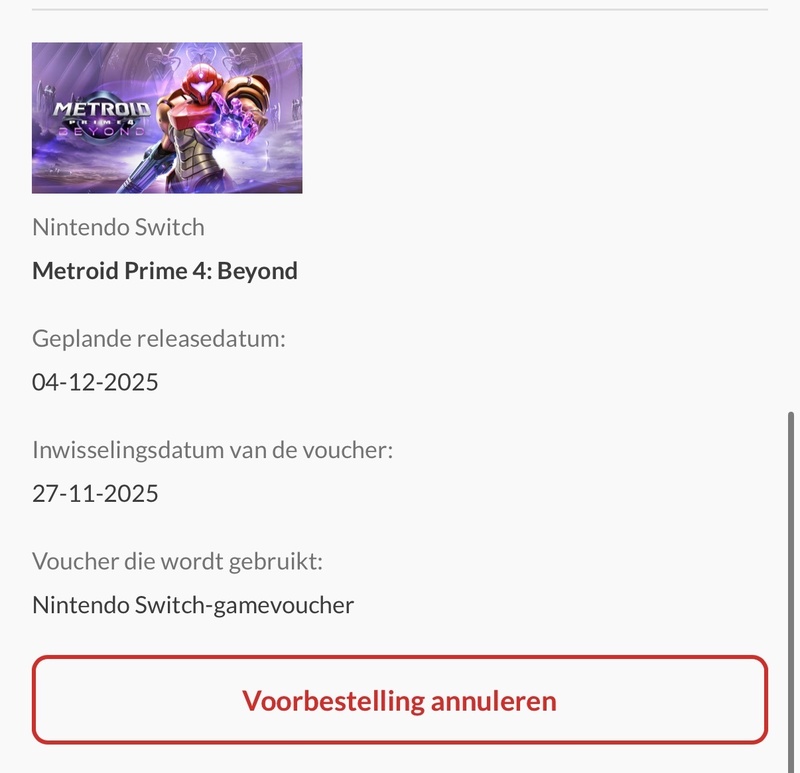Open the Metroid Prime 4 game artwork thumbnail
This screenshot has height=773, width=800.
(167, 118)
